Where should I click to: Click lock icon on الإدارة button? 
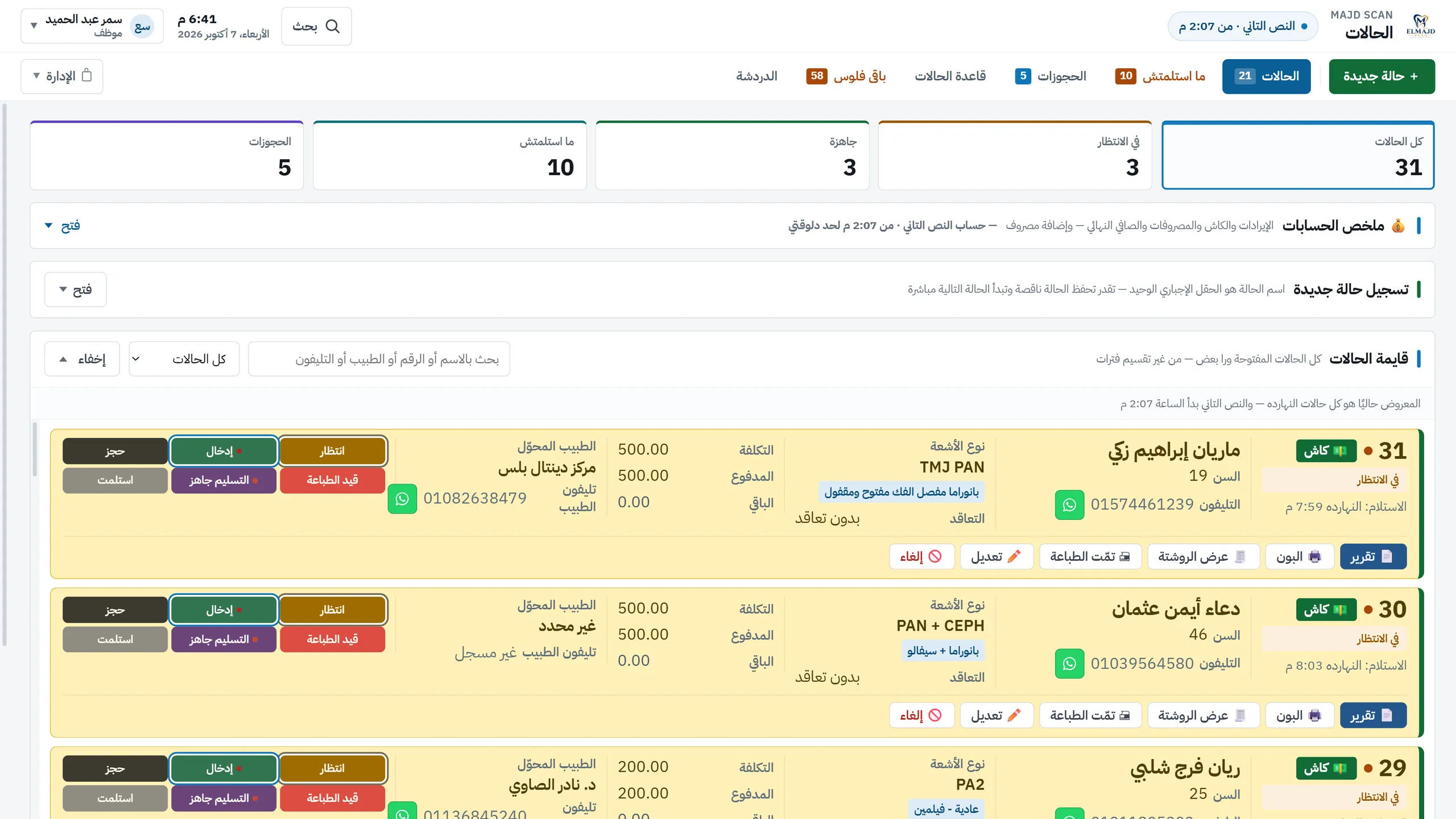tap(86, 75)
